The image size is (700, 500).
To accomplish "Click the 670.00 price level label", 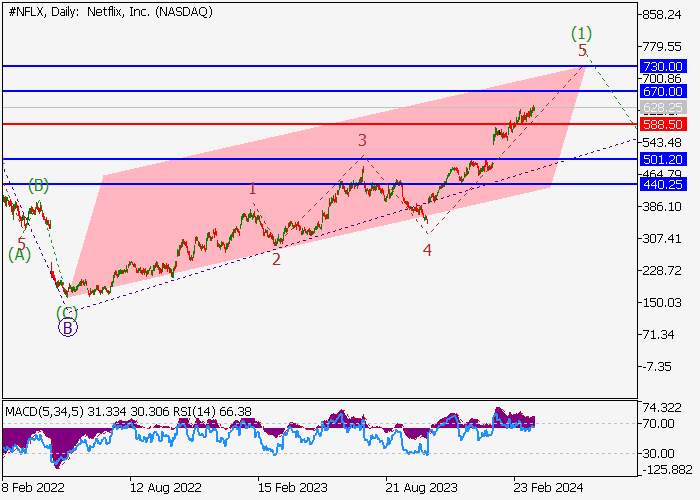I will point(663,92).
